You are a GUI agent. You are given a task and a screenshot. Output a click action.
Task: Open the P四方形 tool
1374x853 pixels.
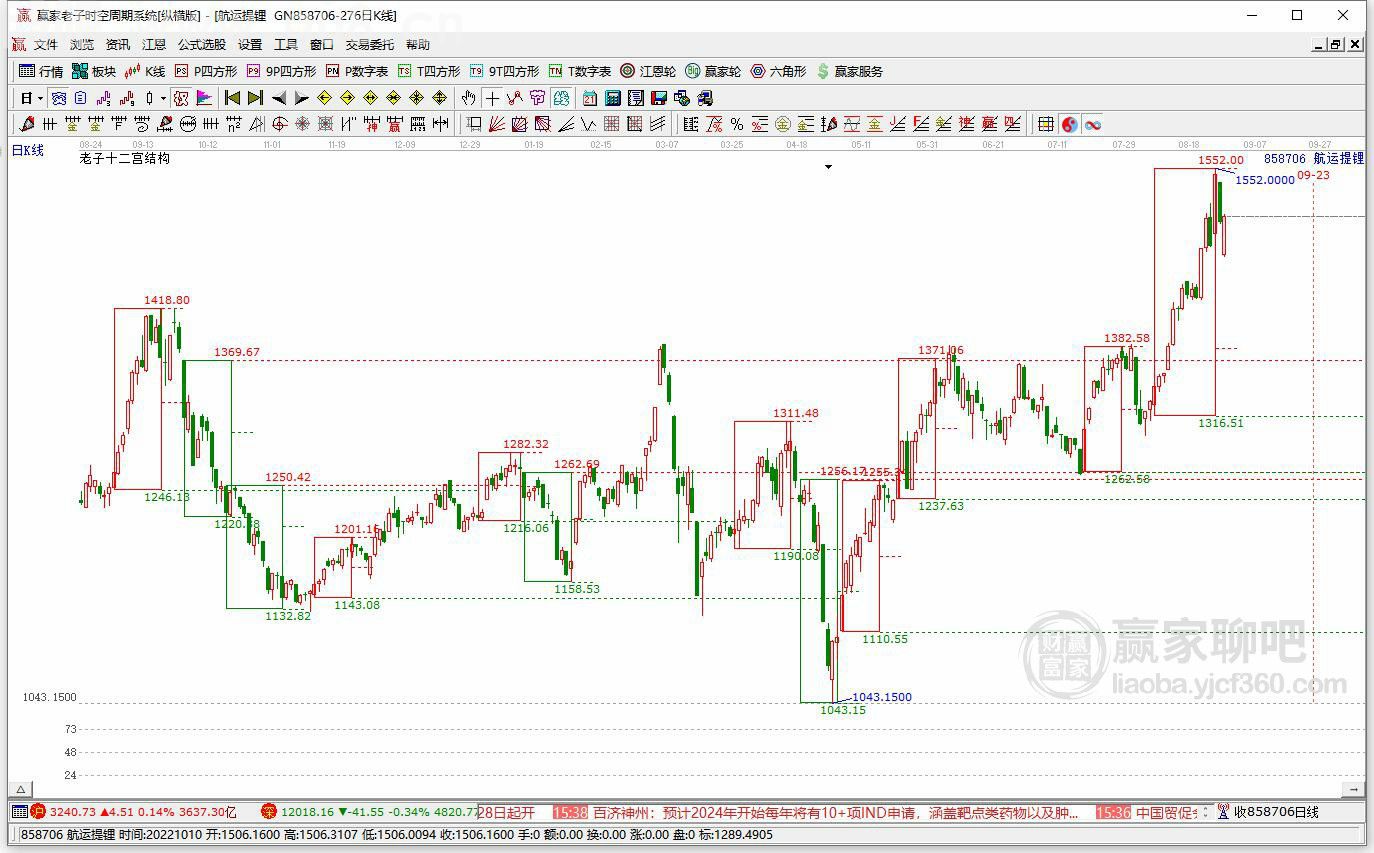(x=206, y=71)
